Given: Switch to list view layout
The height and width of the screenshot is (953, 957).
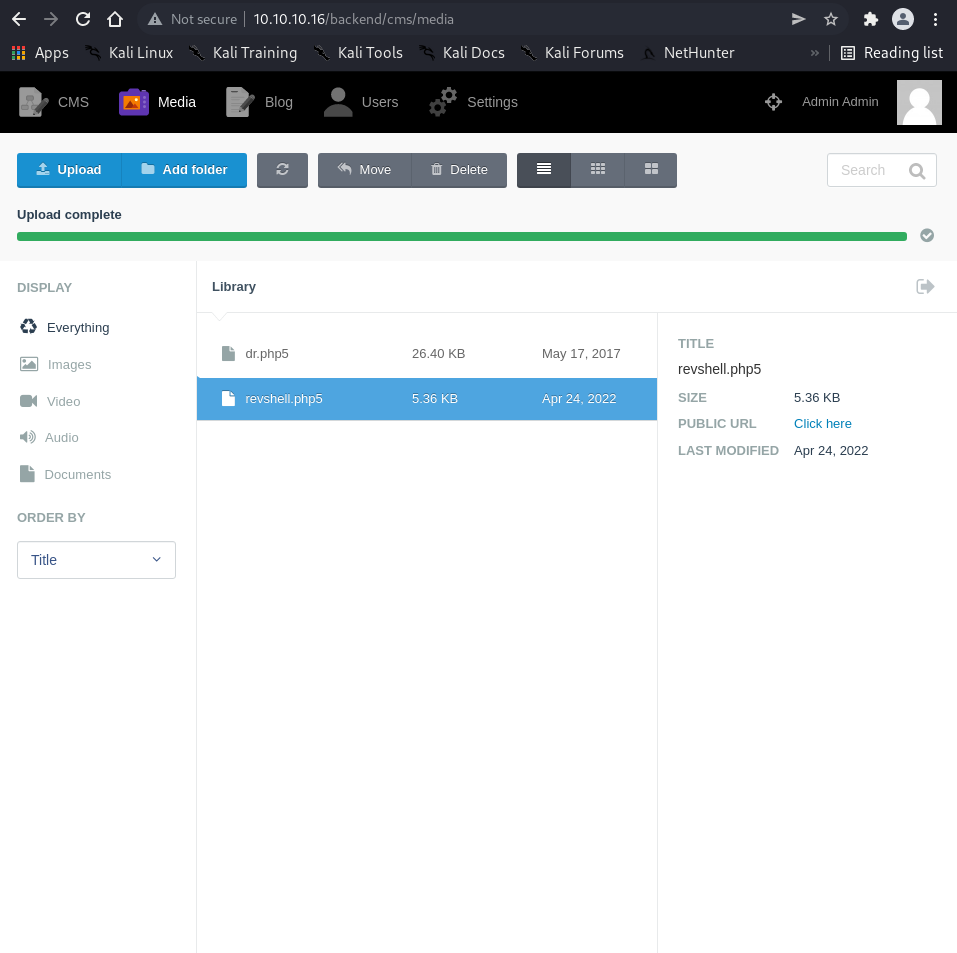Looking at the screenshot, I should [544, 170].
